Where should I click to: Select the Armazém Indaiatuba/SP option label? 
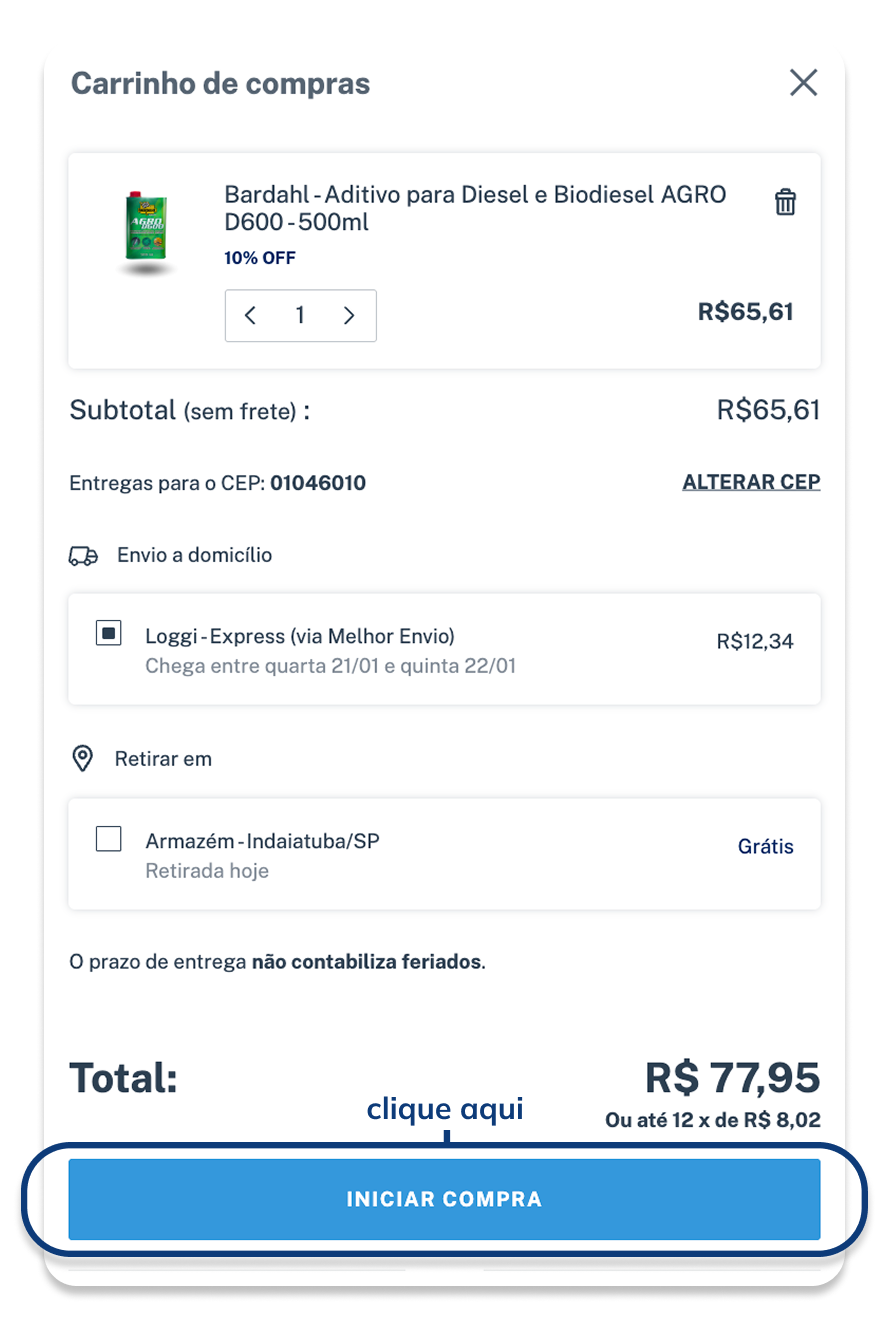coord(262,841)
